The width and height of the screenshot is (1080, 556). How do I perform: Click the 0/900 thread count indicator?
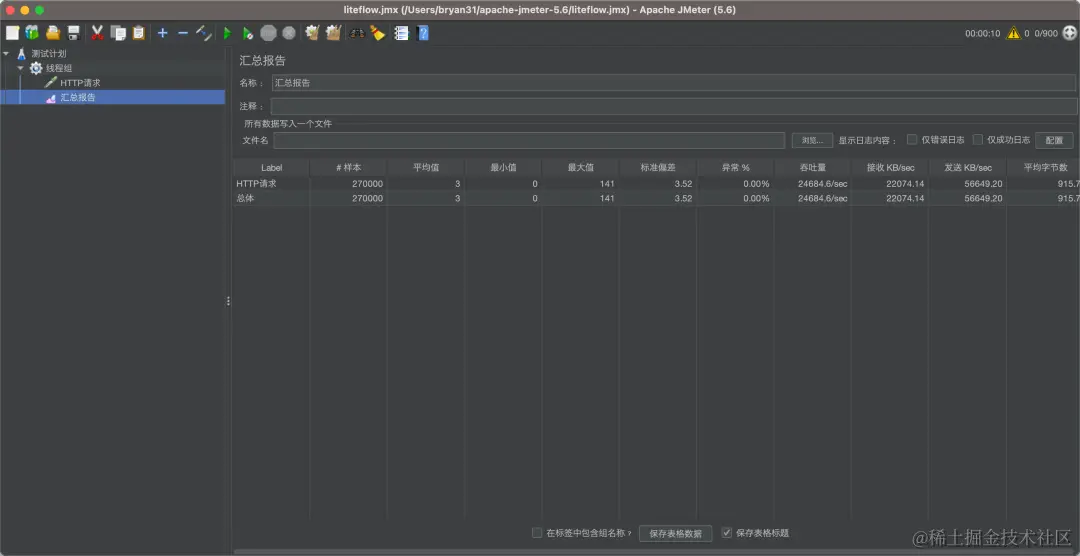coord(1046,33)
